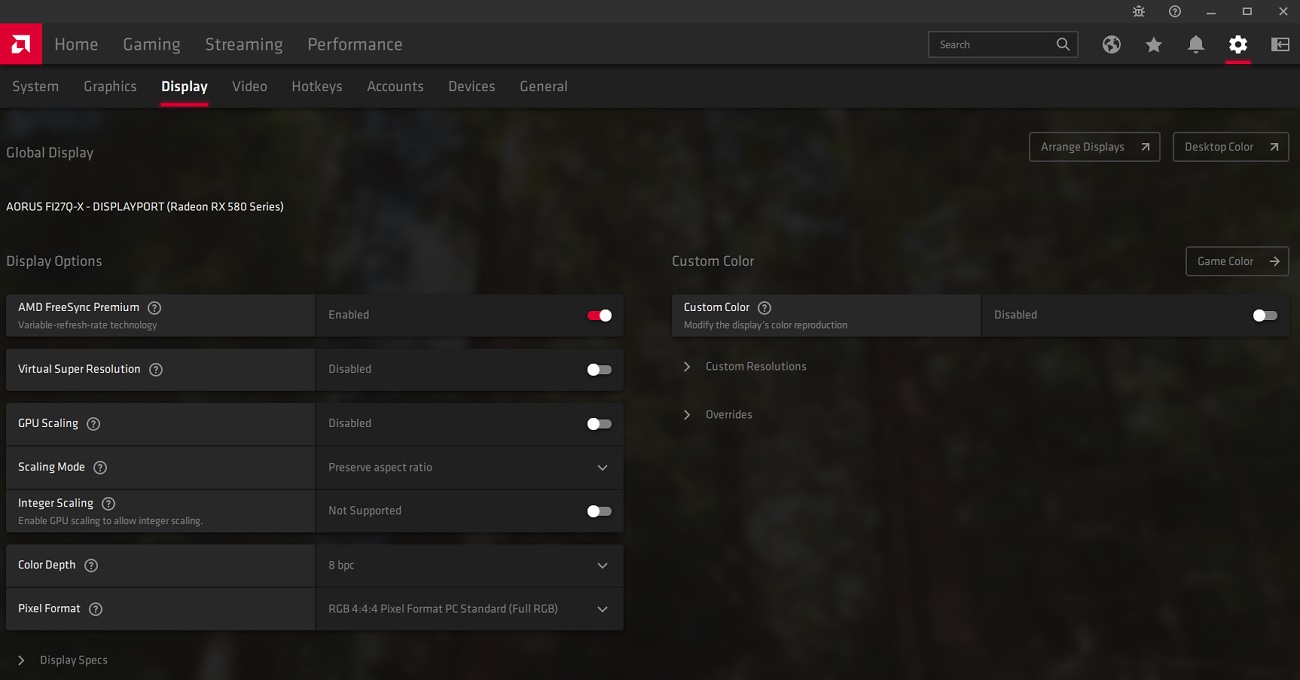
Task: Click the Game Color button
Action: click(x=1237, y=261)
